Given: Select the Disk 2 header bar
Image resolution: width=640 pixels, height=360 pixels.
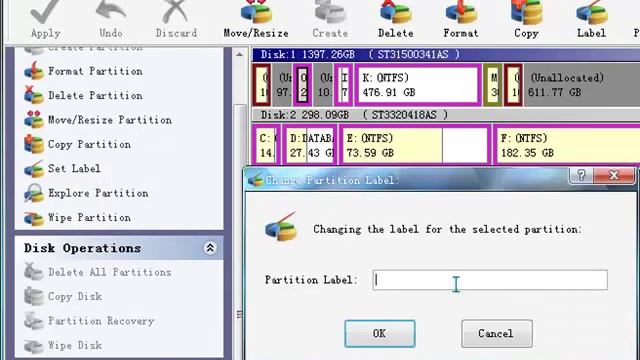Looking at the screenshot, I should point(446,115).
